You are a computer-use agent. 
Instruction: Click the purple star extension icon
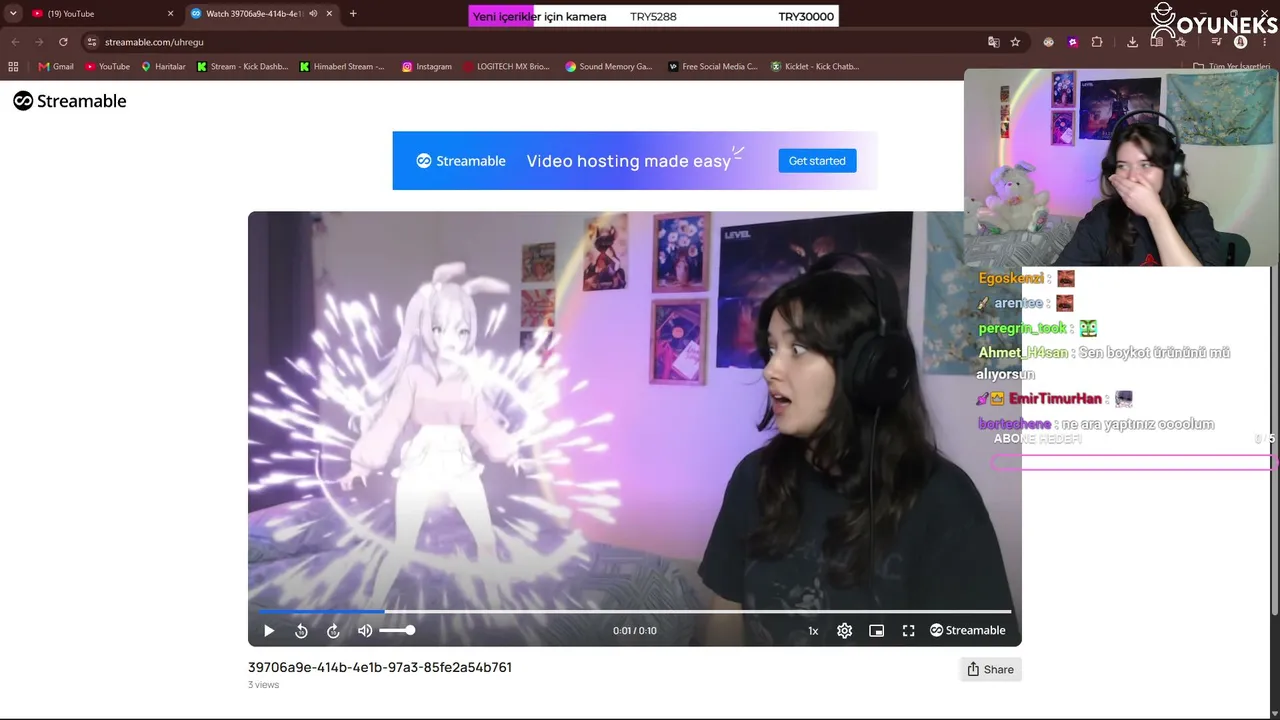click(1073, 42)
